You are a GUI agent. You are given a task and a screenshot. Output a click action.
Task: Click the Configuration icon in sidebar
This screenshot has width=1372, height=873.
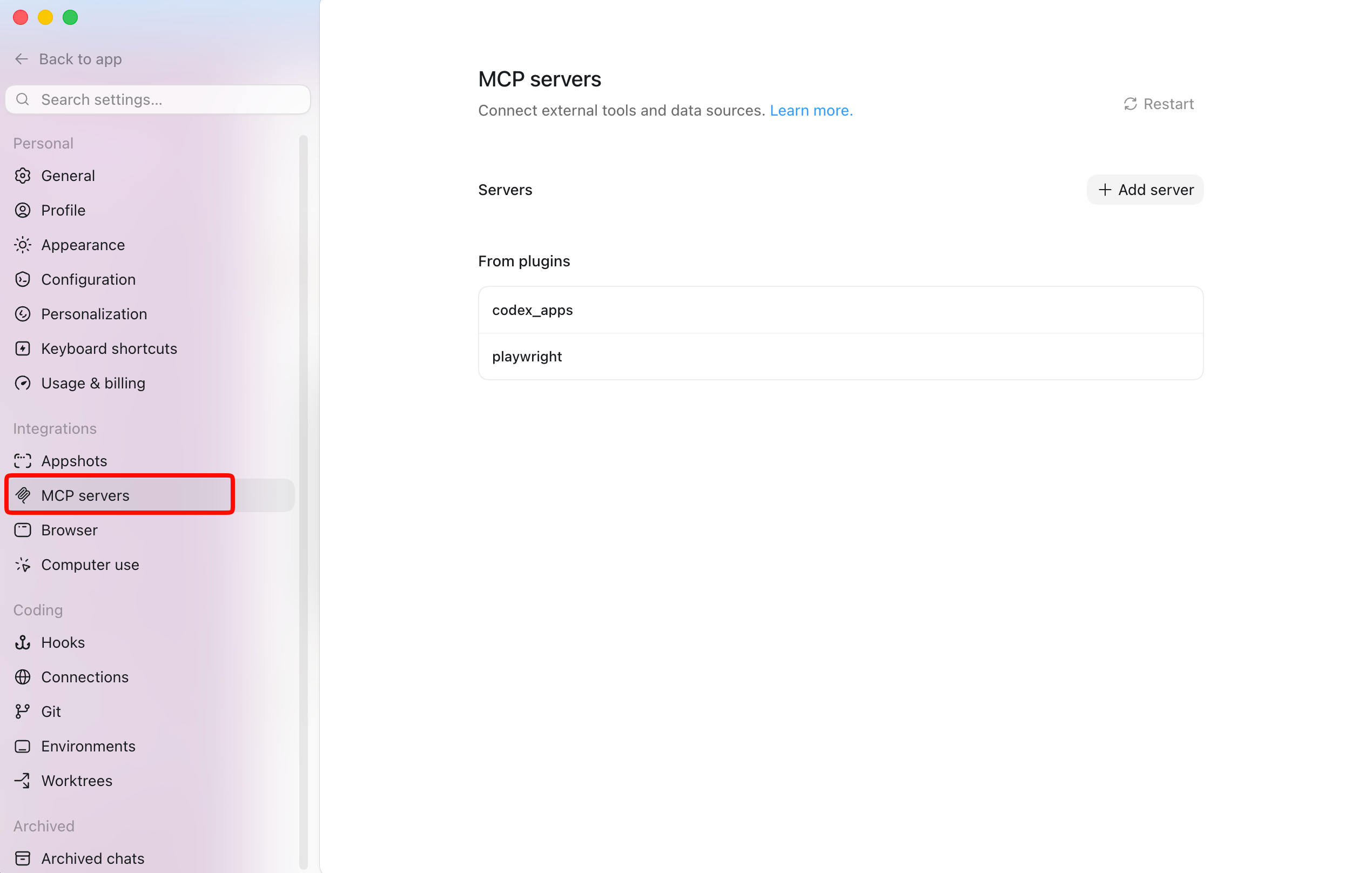click(x=23, y=279)
